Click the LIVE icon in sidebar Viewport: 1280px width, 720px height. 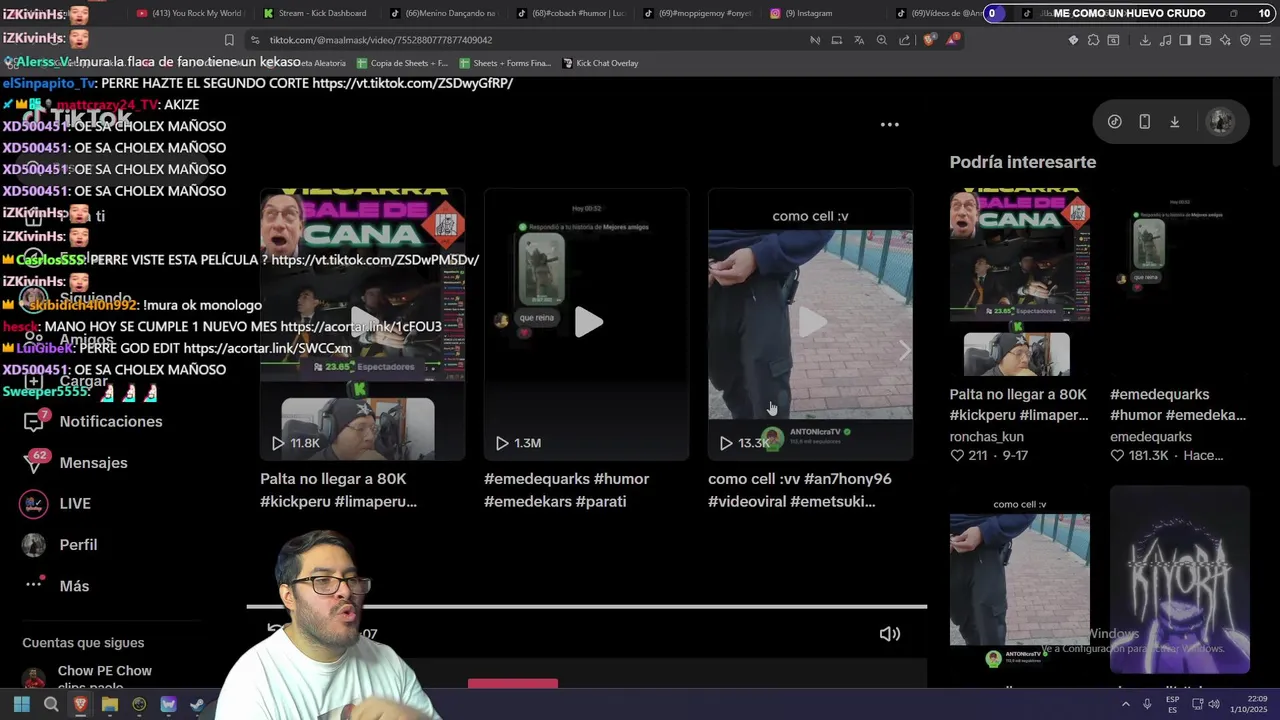pyautogui.click(x=34, y=504)
